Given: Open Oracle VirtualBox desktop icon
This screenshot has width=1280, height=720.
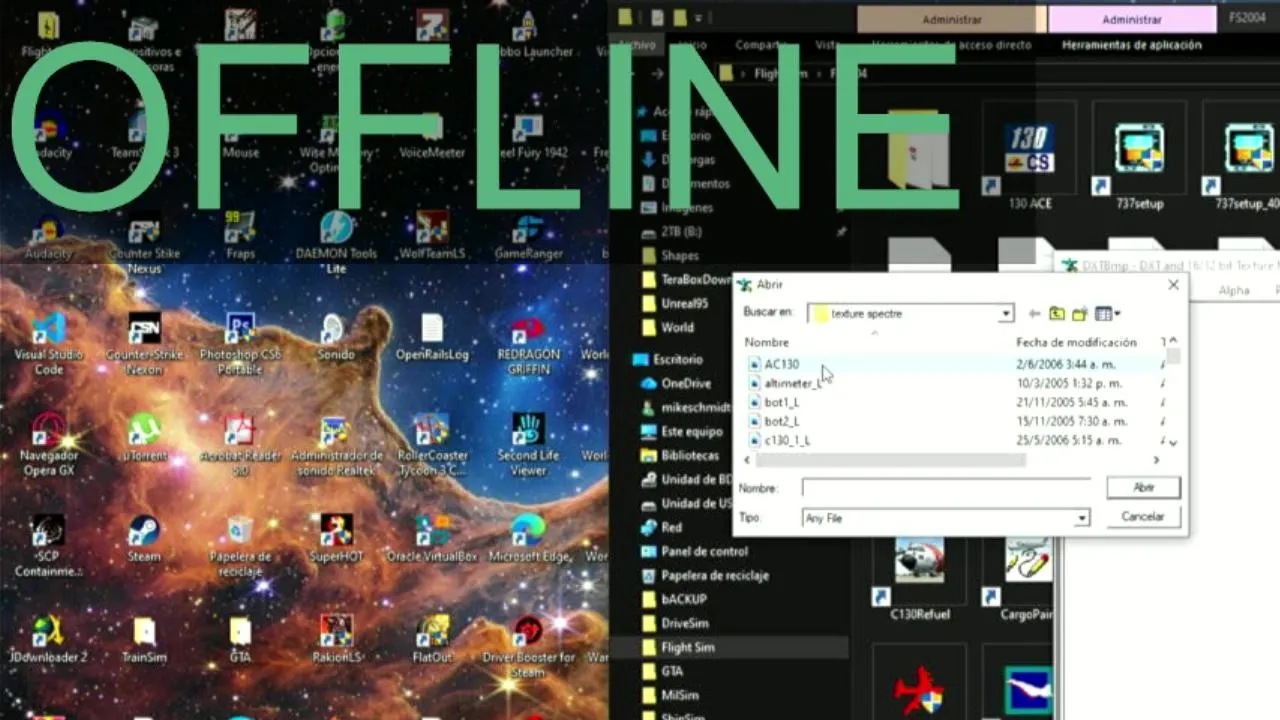Looking at the screenshot, I should pos(432,538).
